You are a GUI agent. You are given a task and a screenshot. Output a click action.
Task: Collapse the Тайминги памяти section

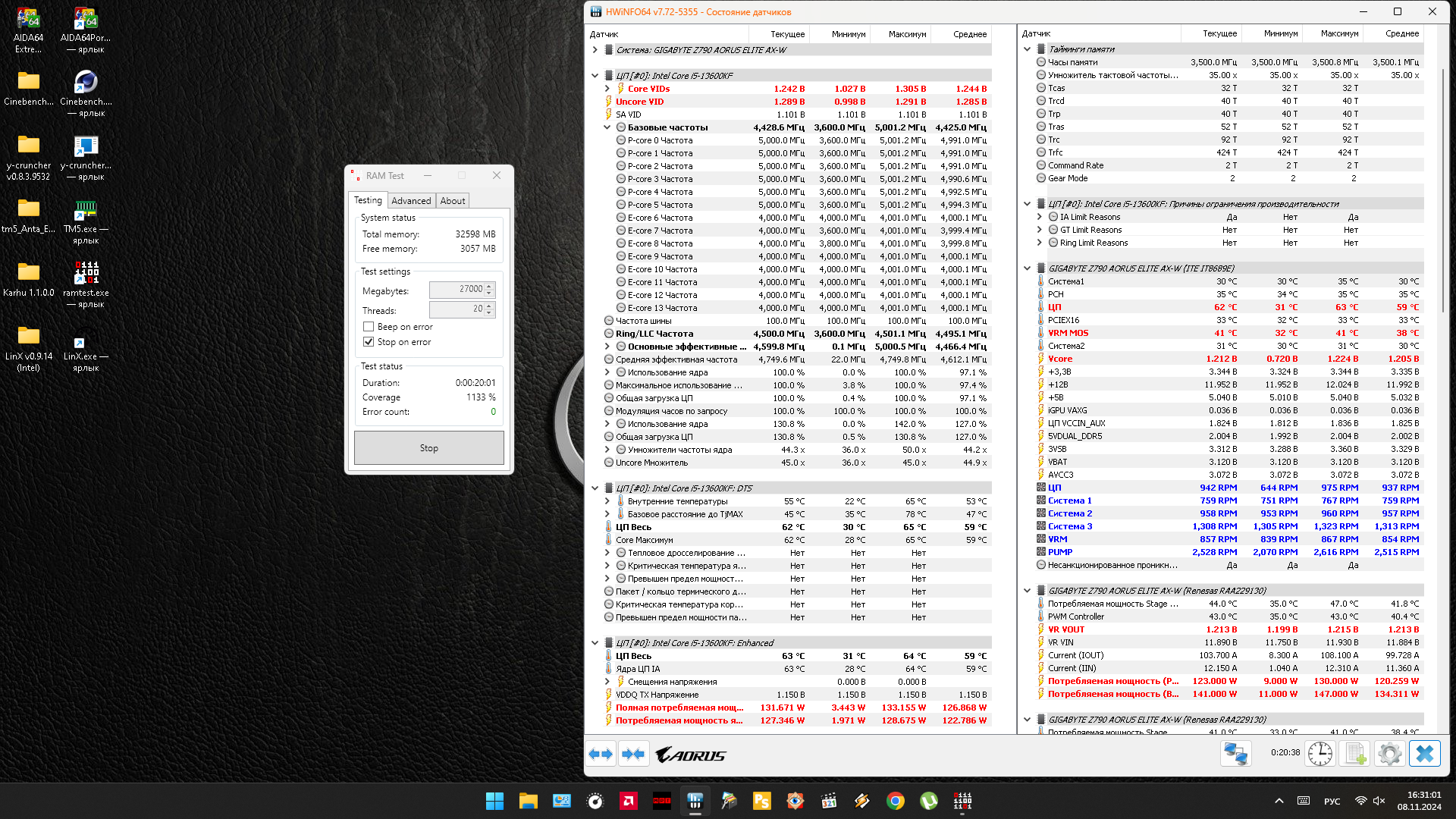click(x=1027, y=49)
